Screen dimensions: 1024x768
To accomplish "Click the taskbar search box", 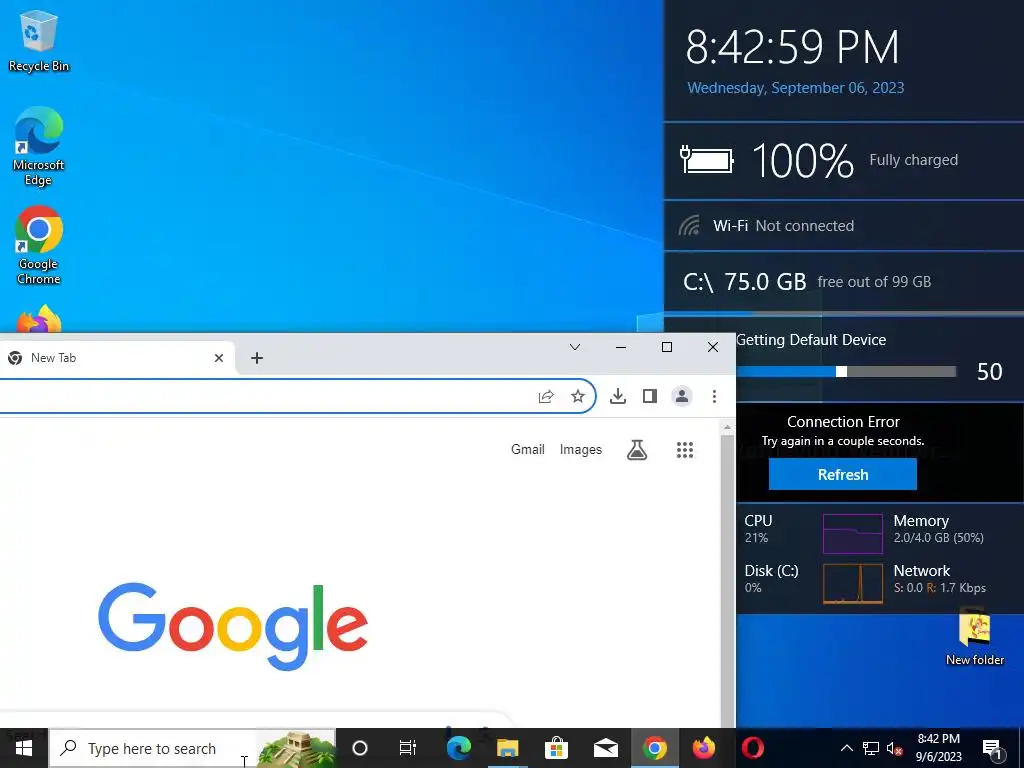I will pos(193,748).
